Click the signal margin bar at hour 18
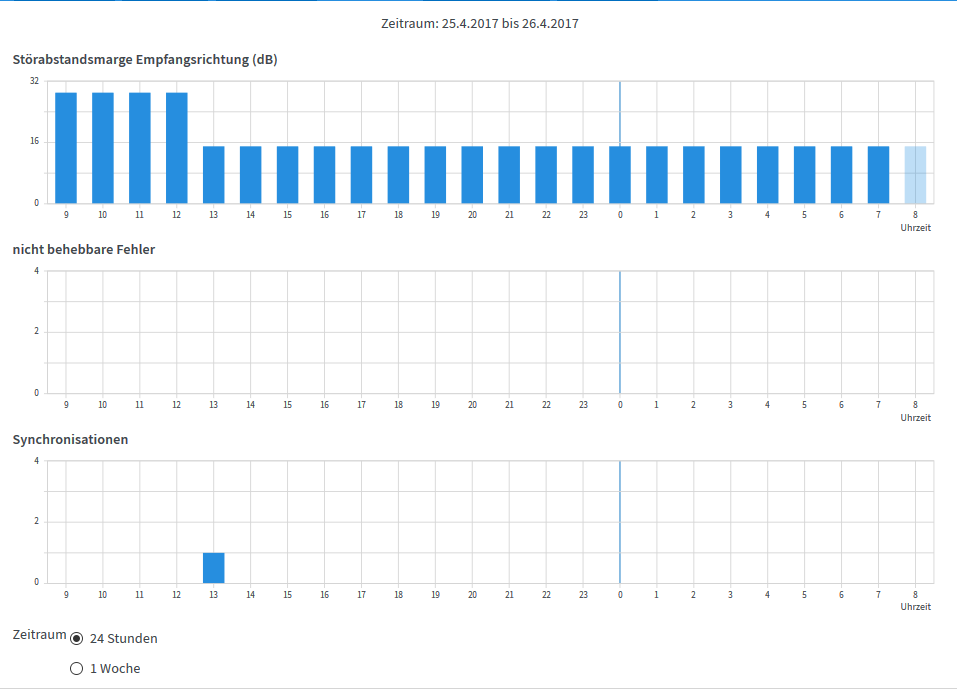 pos(398,175)
